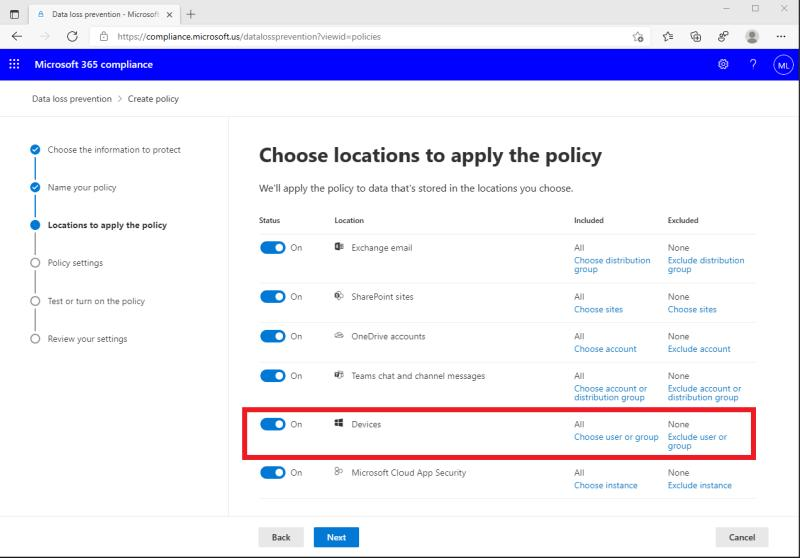The image size is (800, 558).
Task: Click the browser address bar
Action: click(x=360, y=36)
